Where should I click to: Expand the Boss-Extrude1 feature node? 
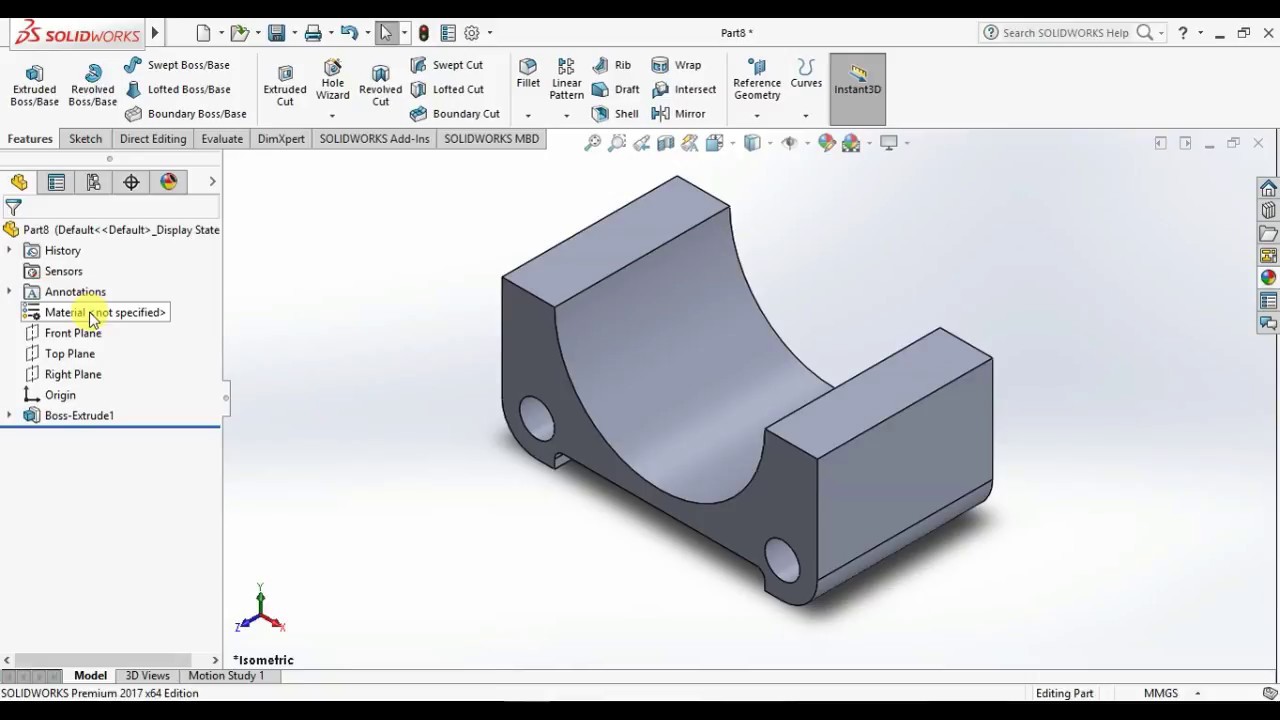[10, 415]
